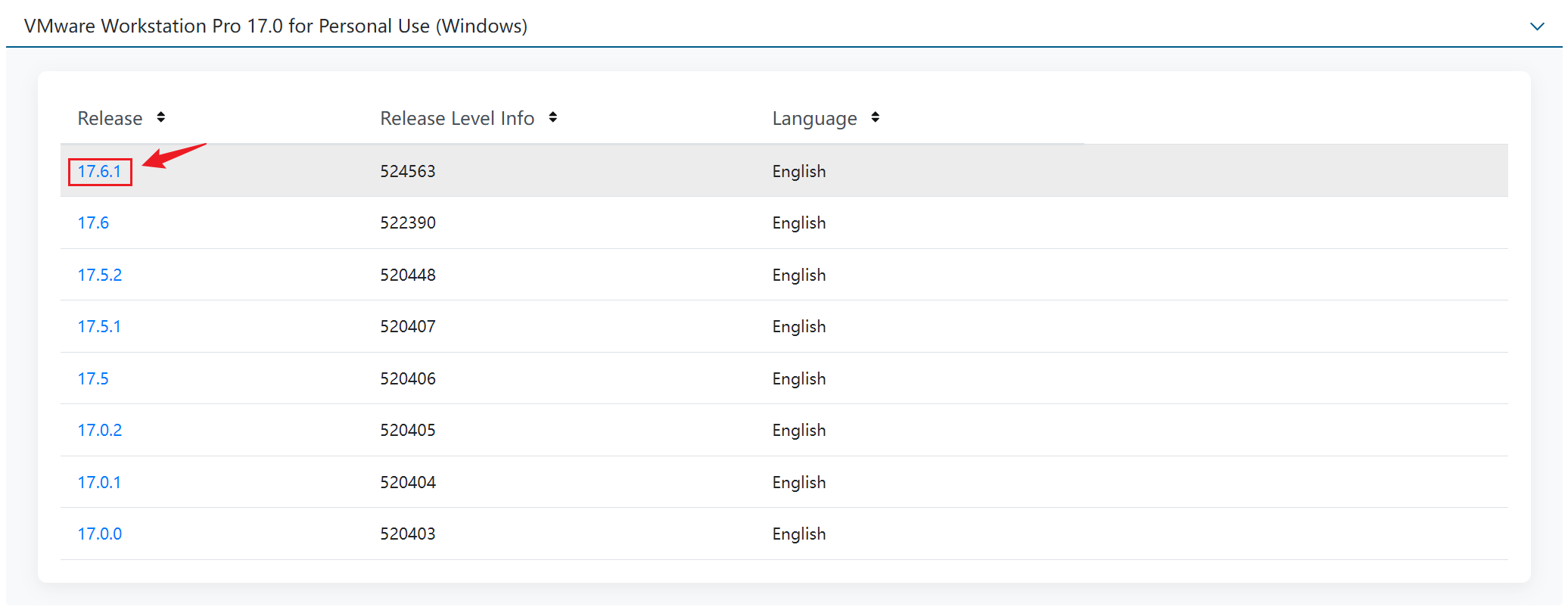This screenshot has height=610, width=1568.
Task: Sort by Release column arrows icon
Action: (x=160, y=117)
